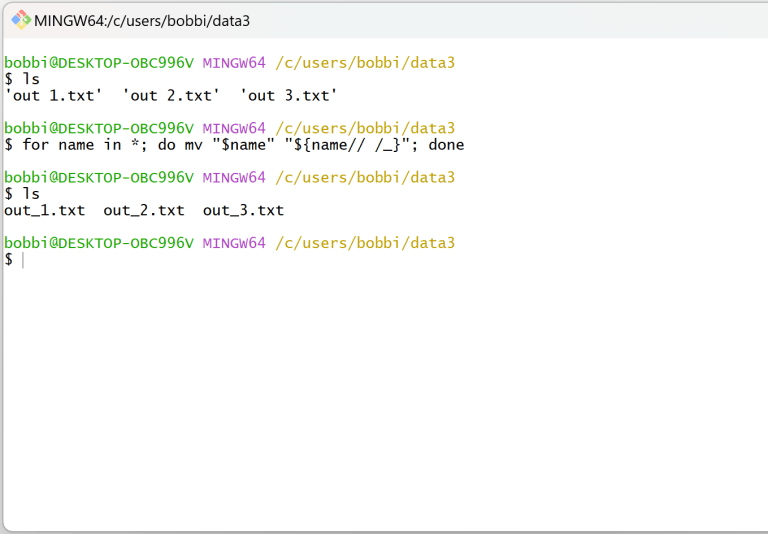Click the "${name// /_}" substitution expression

pos(347,145)
